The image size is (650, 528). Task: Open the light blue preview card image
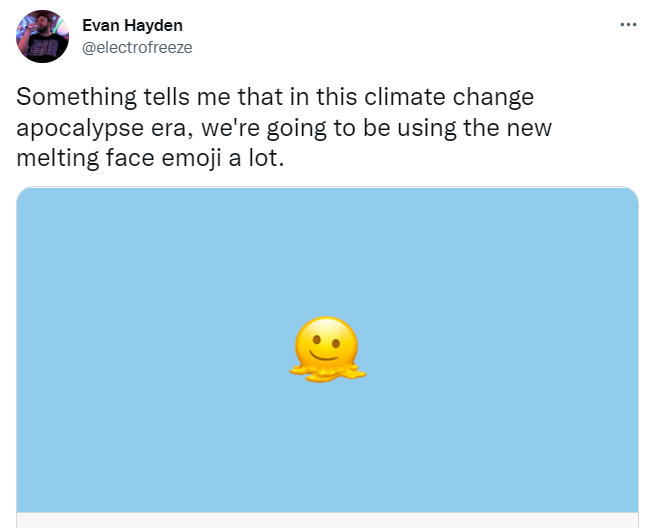327,350
